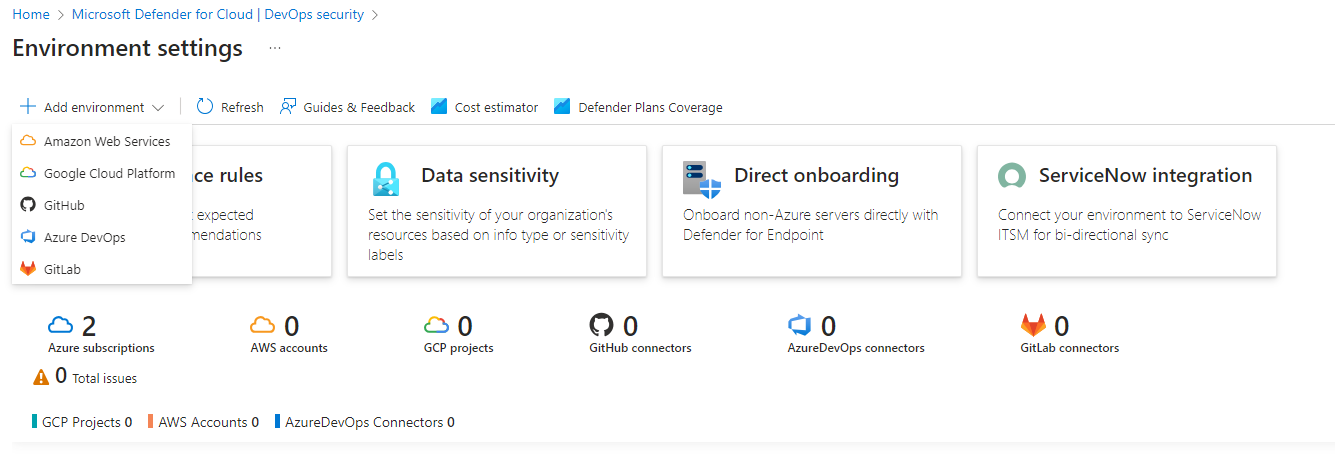Choose Google Cloud Platform environment option
The height and width of the screenshot is (454, 1335).
pyautogui.click(x=108, y=173)
